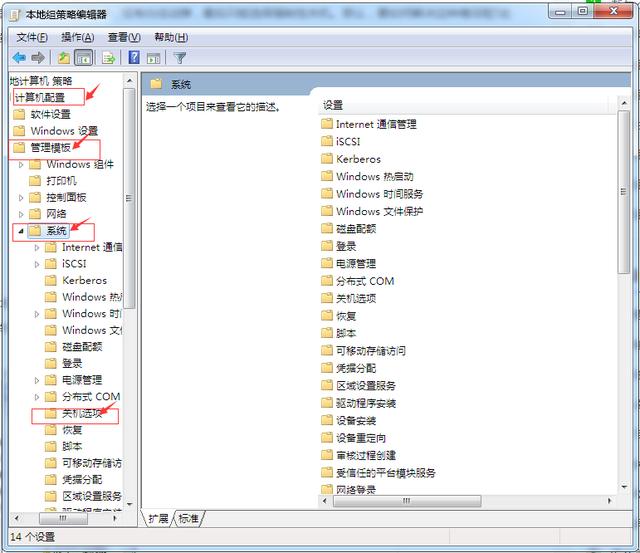Viewport: 640px width, 553px height.
Task: Expand the iSCSI node in left tree
Action: tap(38, 264)
